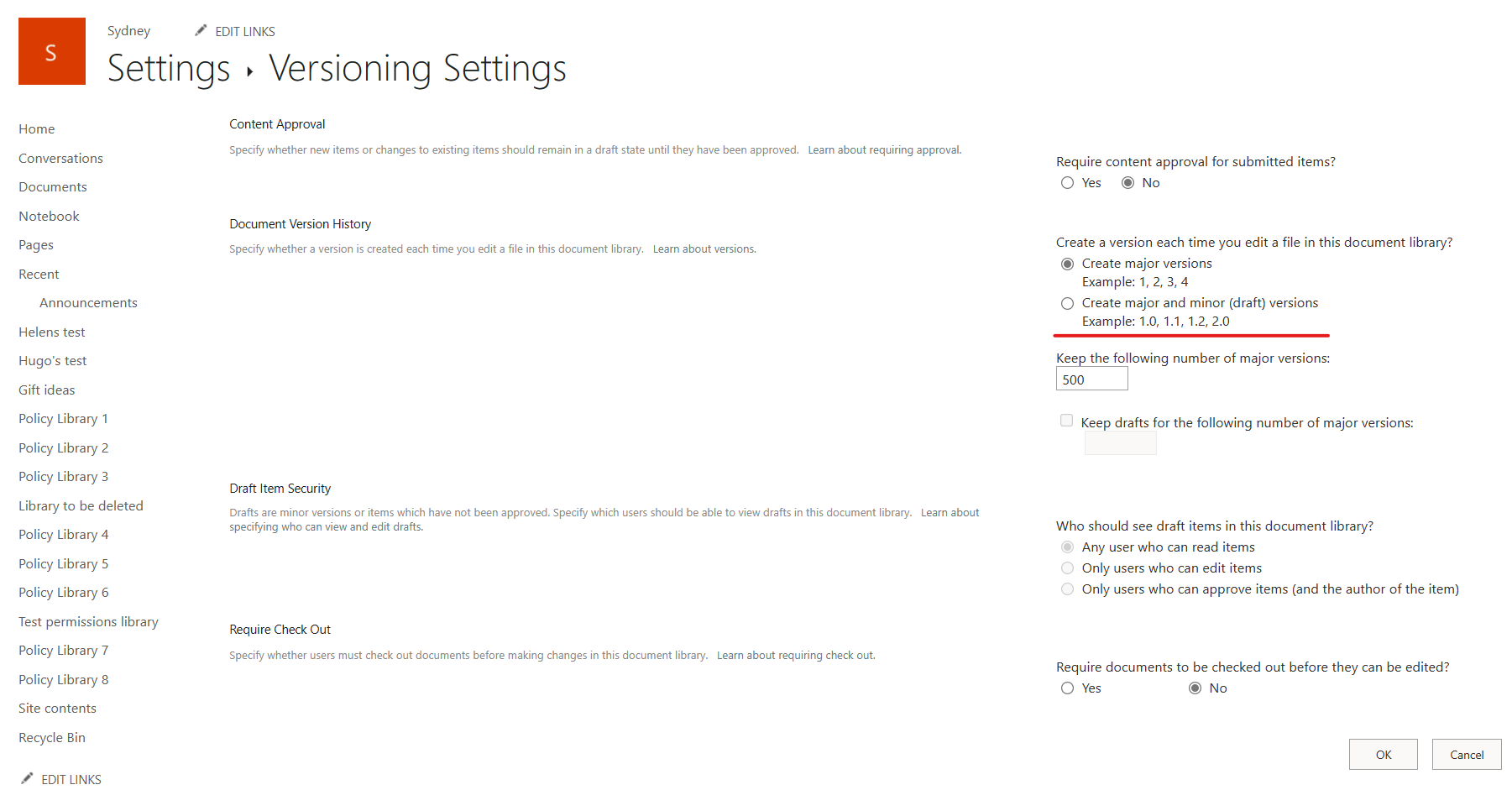
Task: Navigate to Settings via breadcrumb
Action: [x=168, y=69]
